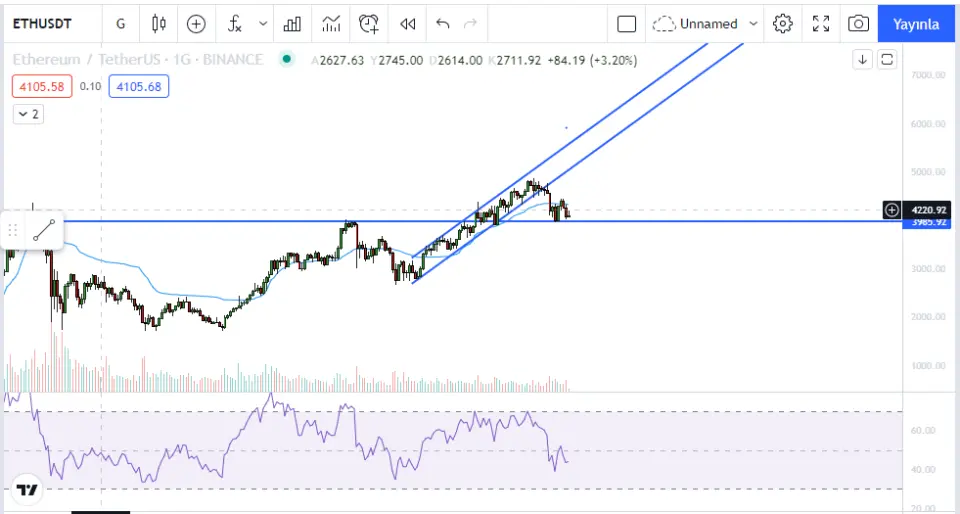The height and width of the screenshot is (514, 960).
Task: Click the blue Yayınla publish button
Action: [x=915, y=23]
